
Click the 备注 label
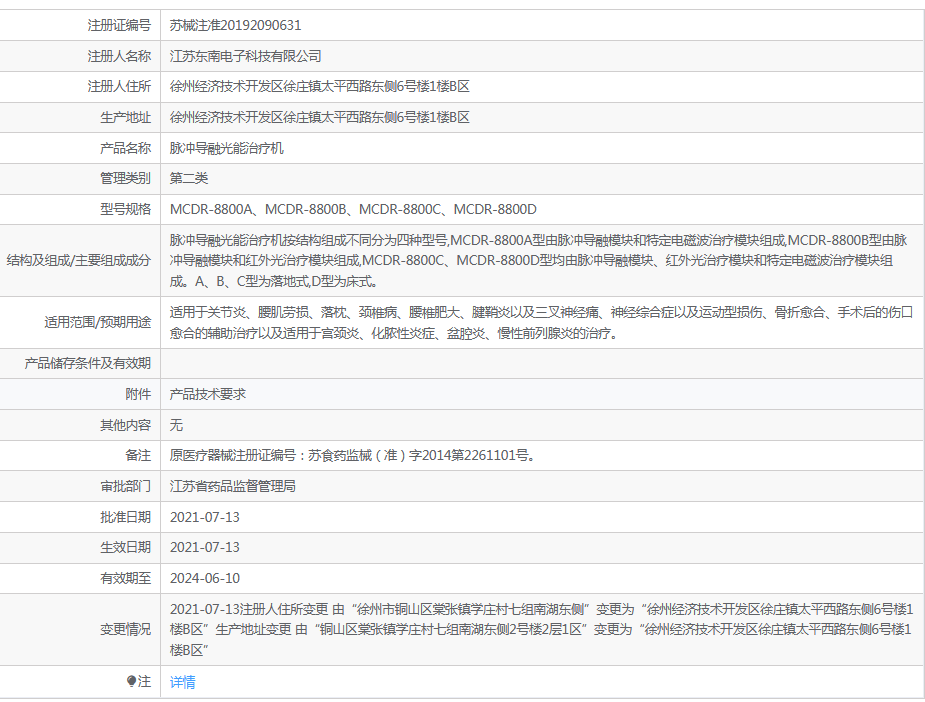pyautogui.click(x=138, y=455)
